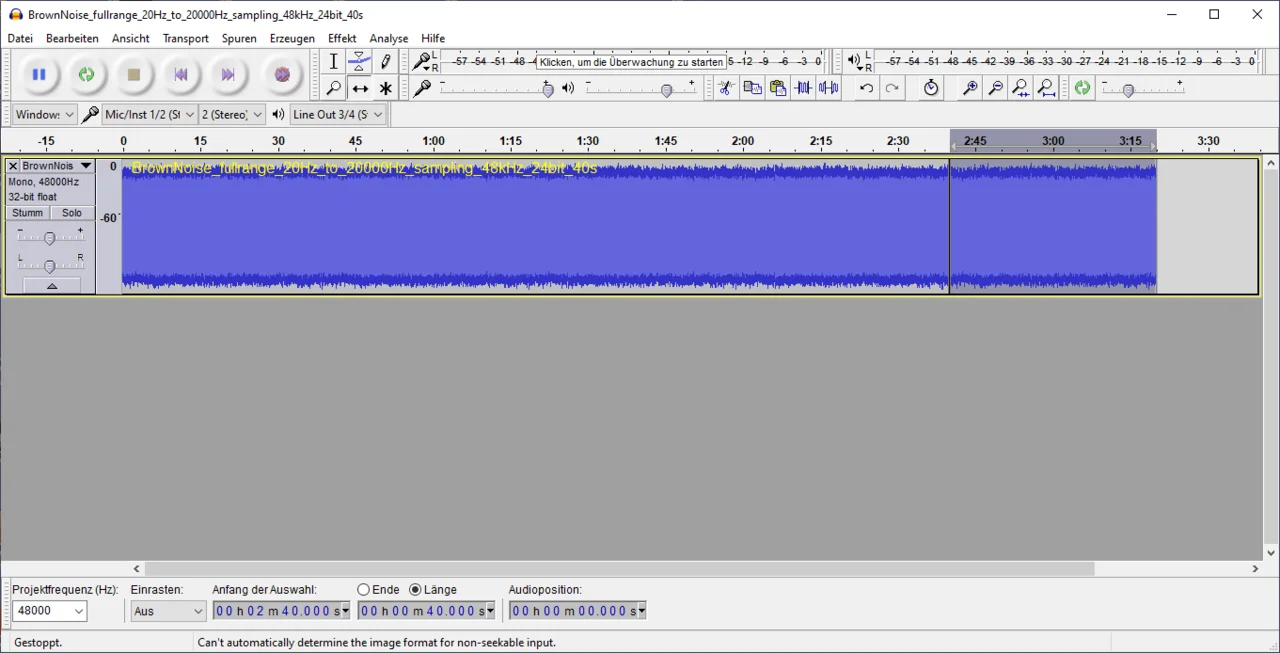Toggle Solo on the BrownNoise track

point(72,213)
